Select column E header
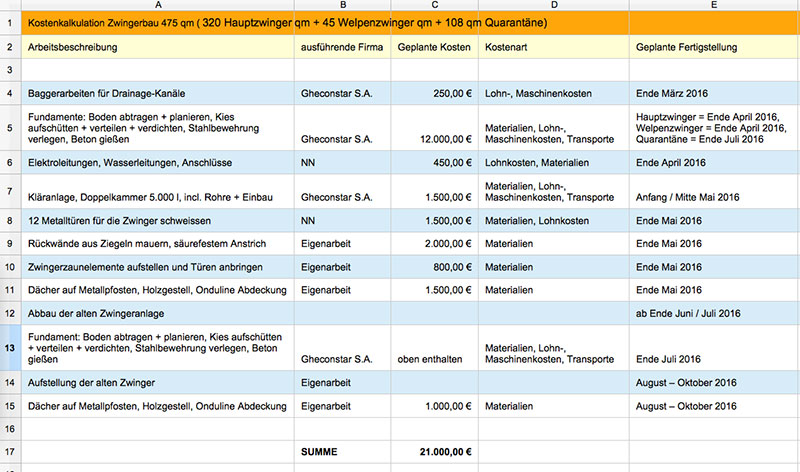The image size is (800, 472). (x=714, y=5)
